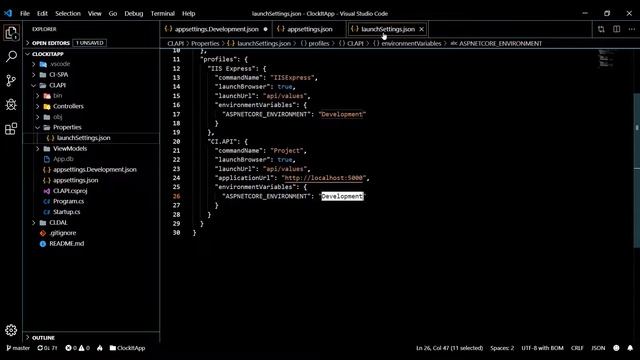Open the Help menu
Image resolution: width=640 pixels, height=360 pixels.
click(189, 13)
